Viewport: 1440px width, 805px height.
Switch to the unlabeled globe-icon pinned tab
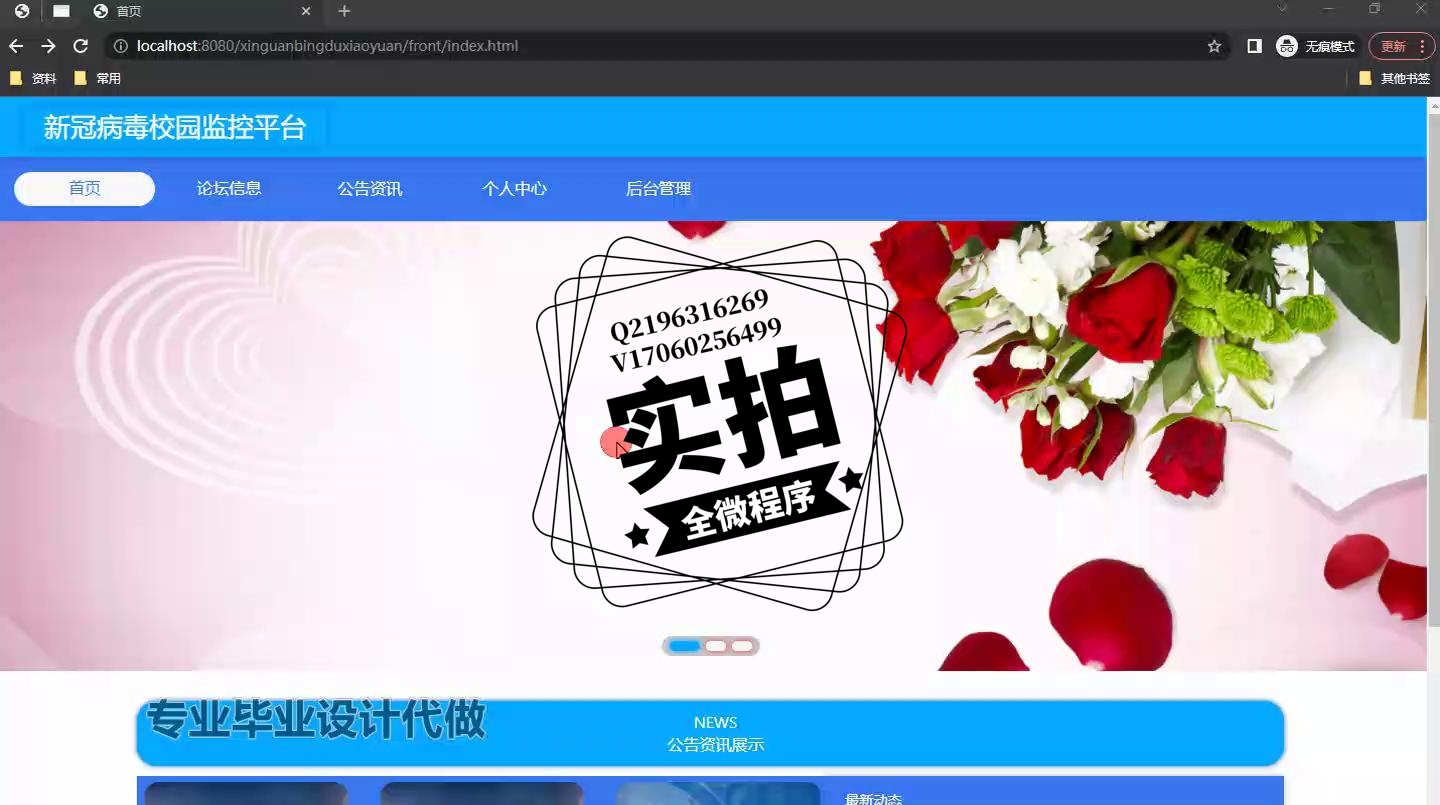[x=22, y=11]
